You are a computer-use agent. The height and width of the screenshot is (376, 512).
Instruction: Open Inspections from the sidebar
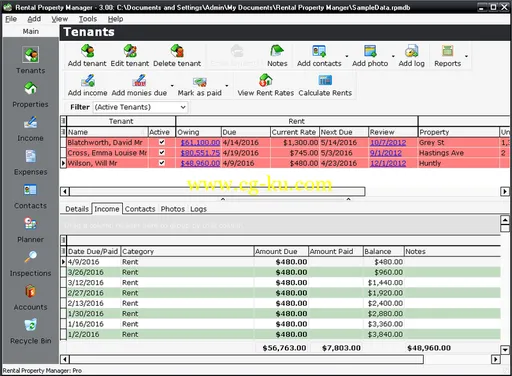[30, 264]
